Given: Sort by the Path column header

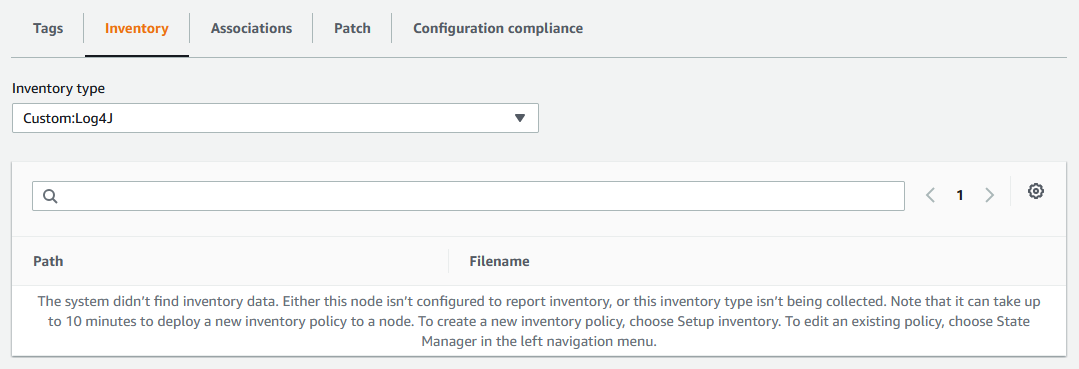Looking at the screenshot, I should [48, 262].
